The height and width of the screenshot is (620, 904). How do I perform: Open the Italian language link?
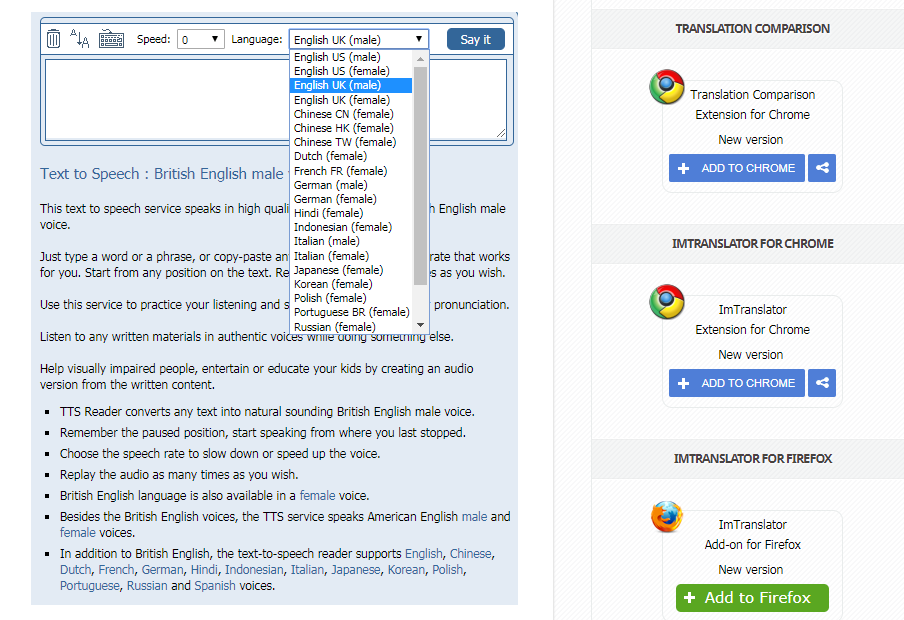[307, 570]
